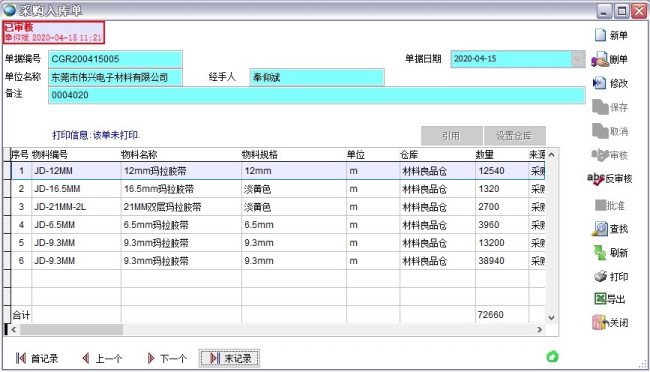Click the quantity cell 13200
Screen dimensions: 650x372
(x=502, y=243)
